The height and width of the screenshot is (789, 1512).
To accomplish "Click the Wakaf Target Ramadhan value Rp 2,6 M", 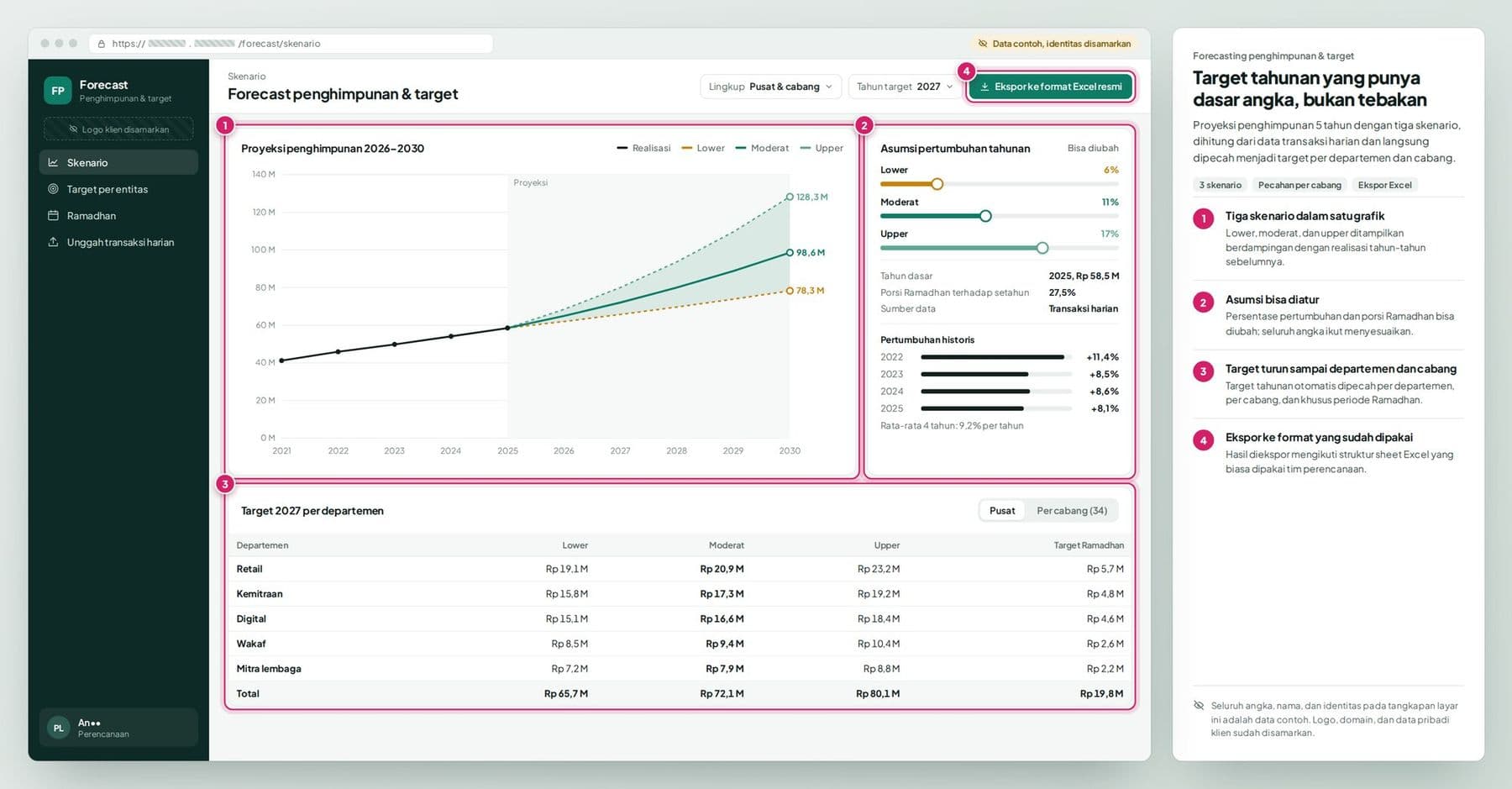I will click(1105, 644).
